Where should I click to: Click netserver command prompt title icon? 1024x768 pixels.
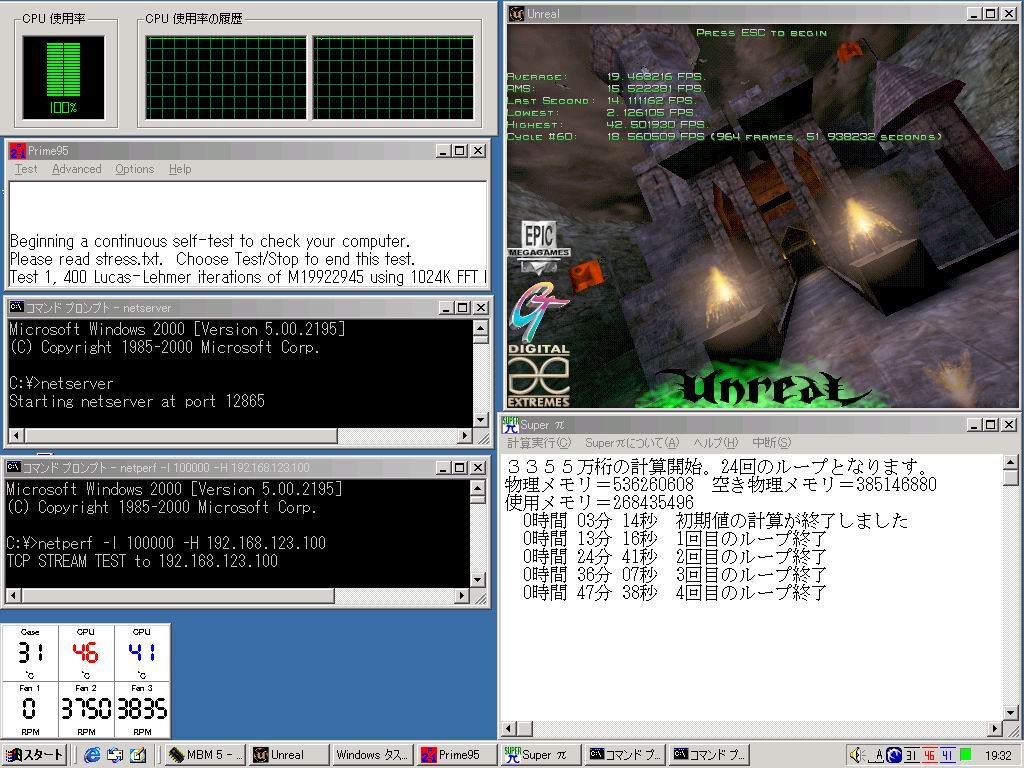point(16,308)
